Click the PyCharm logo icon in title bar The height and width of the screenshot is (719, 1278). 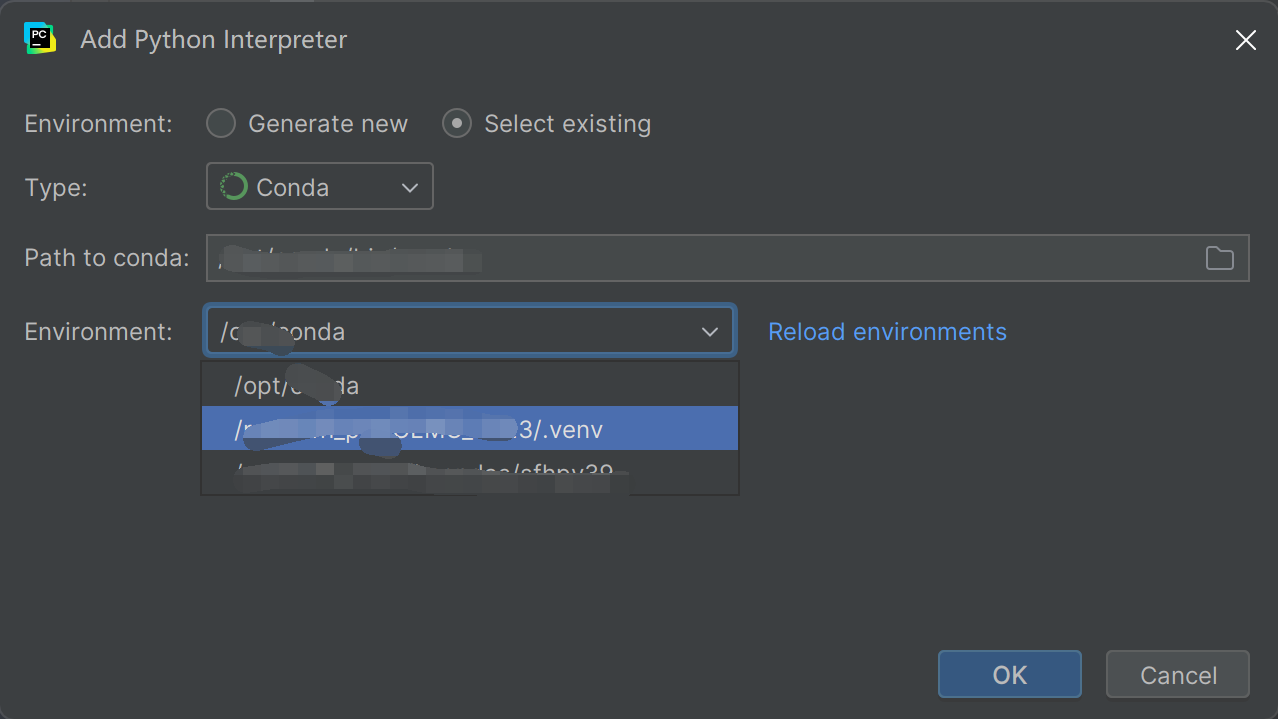(39, 39)
